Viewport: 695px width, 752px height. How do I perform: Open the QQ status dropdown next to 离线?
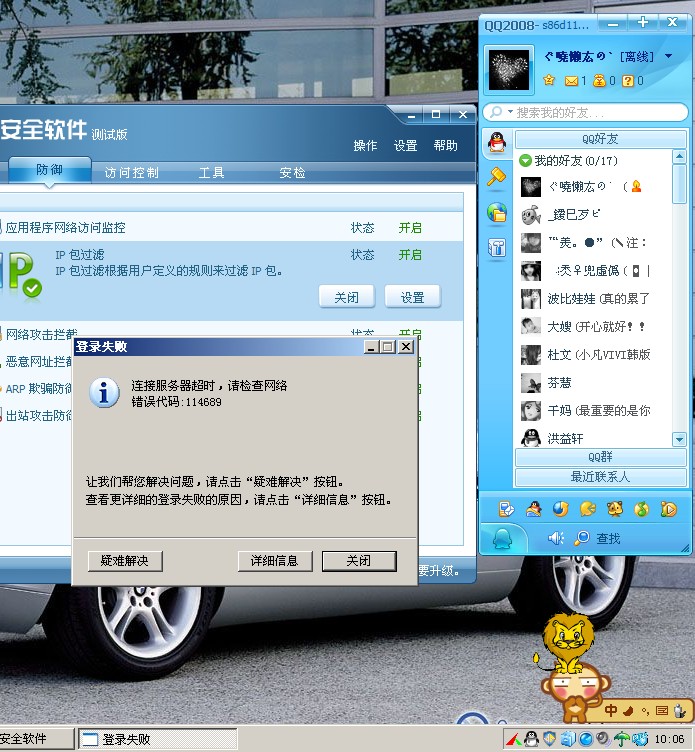tap(669, 56)
